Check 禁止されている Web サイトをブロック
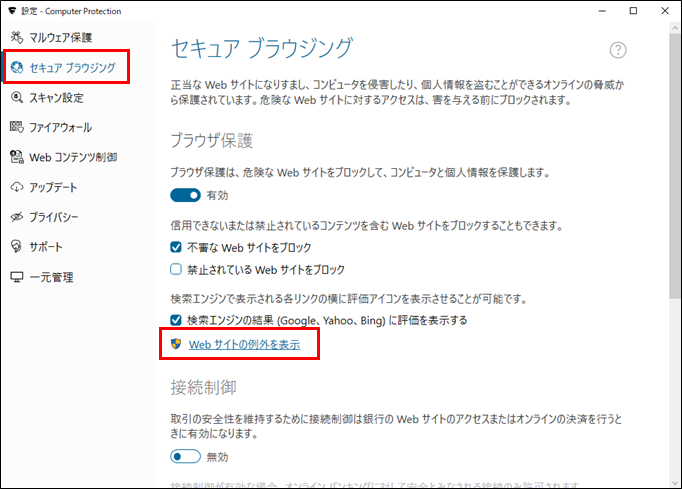The width and height of the screenshot is (682, 489). [x=176, y=269]
